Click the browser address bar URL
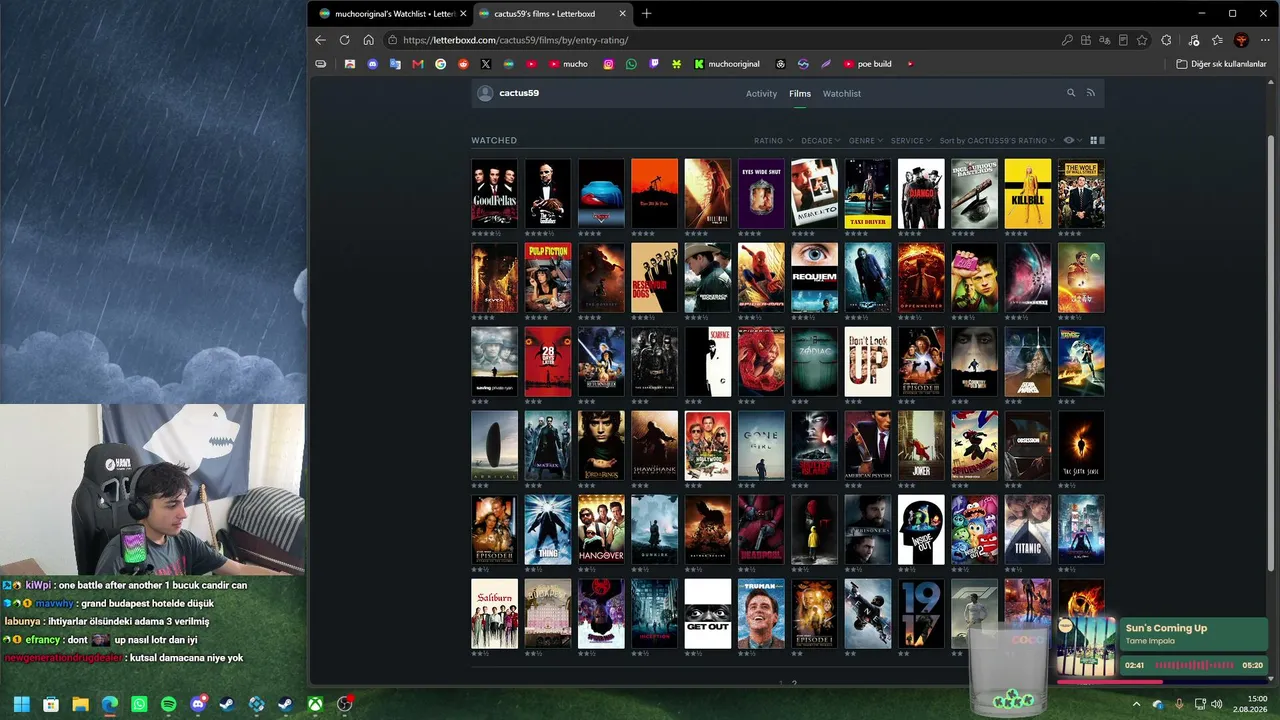The height and width of the screenshot is (720, 1280). coord(516,40)
